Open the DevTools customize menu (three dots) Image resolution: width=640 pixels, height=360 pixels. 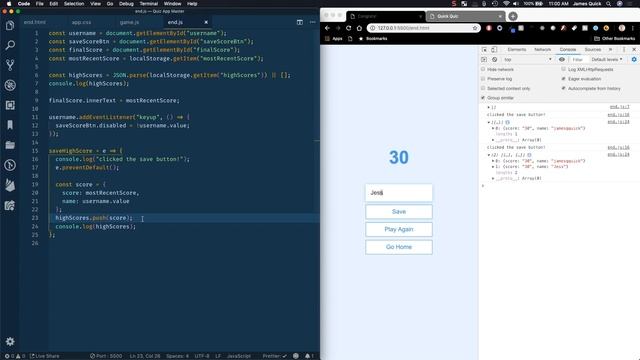[x=624, y=49]
